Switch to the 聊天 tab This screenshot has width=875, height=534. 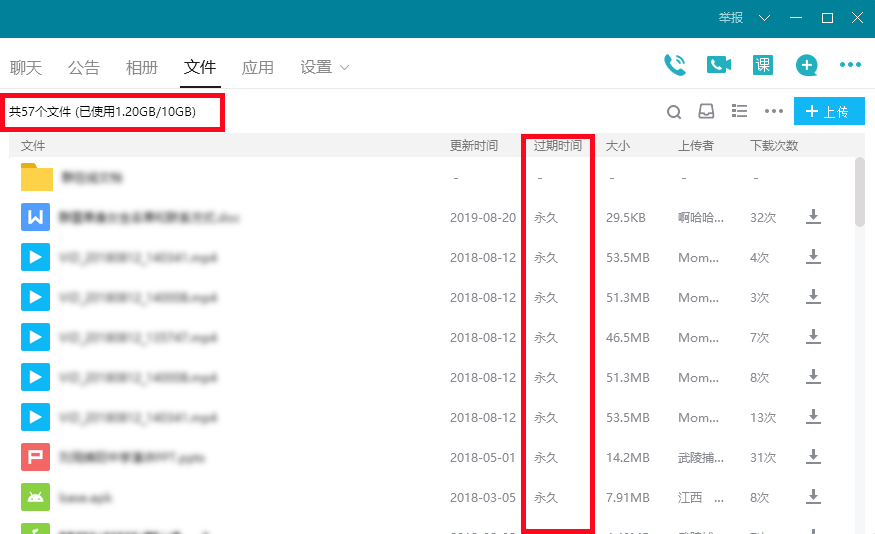pyautogui.click(x=26, y=67)
